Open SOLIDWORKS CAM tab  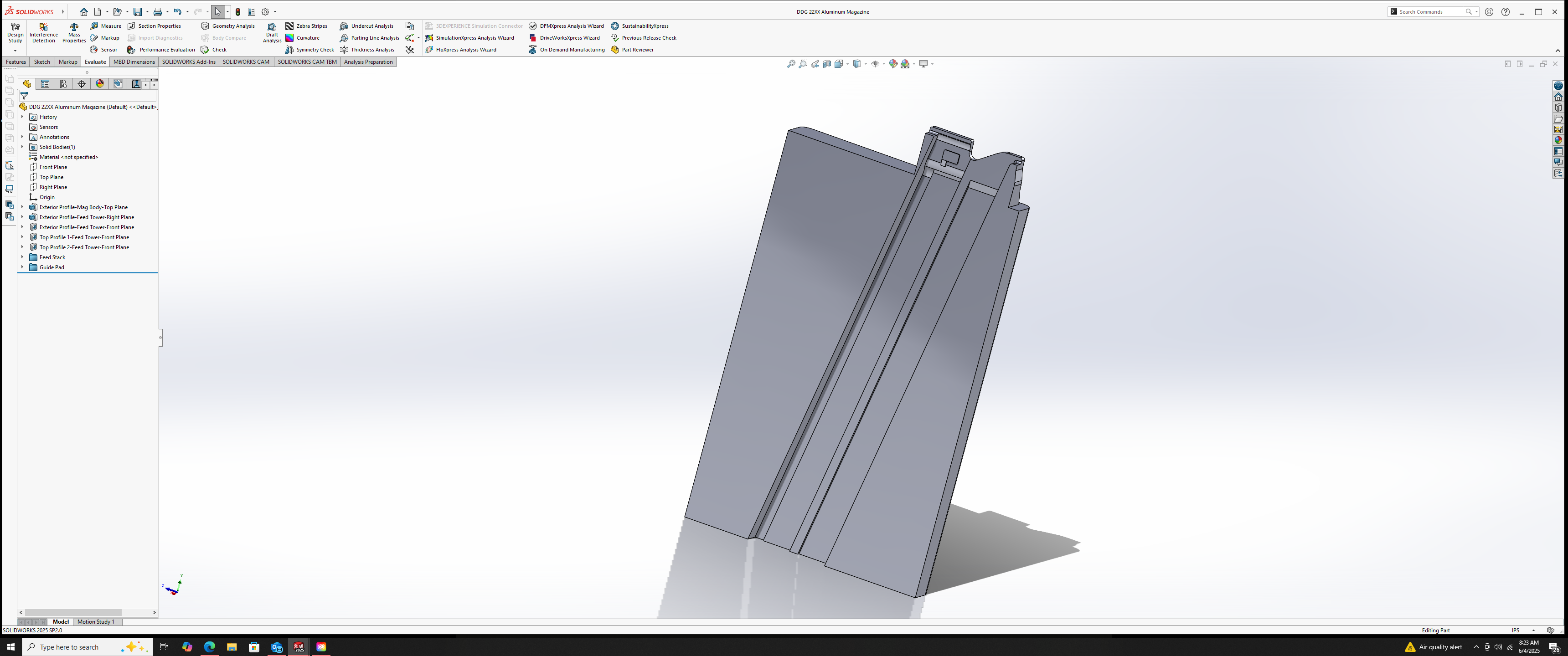tap(246, 62)
